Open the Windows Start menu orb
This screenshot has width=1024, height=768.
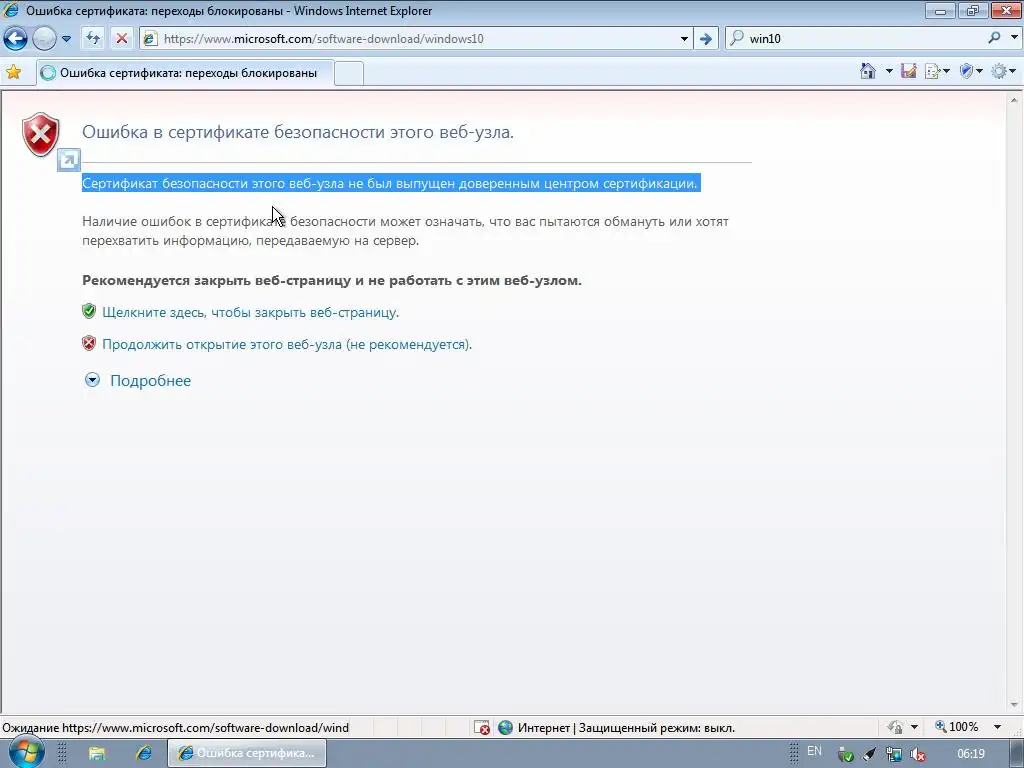pos(25,751)
